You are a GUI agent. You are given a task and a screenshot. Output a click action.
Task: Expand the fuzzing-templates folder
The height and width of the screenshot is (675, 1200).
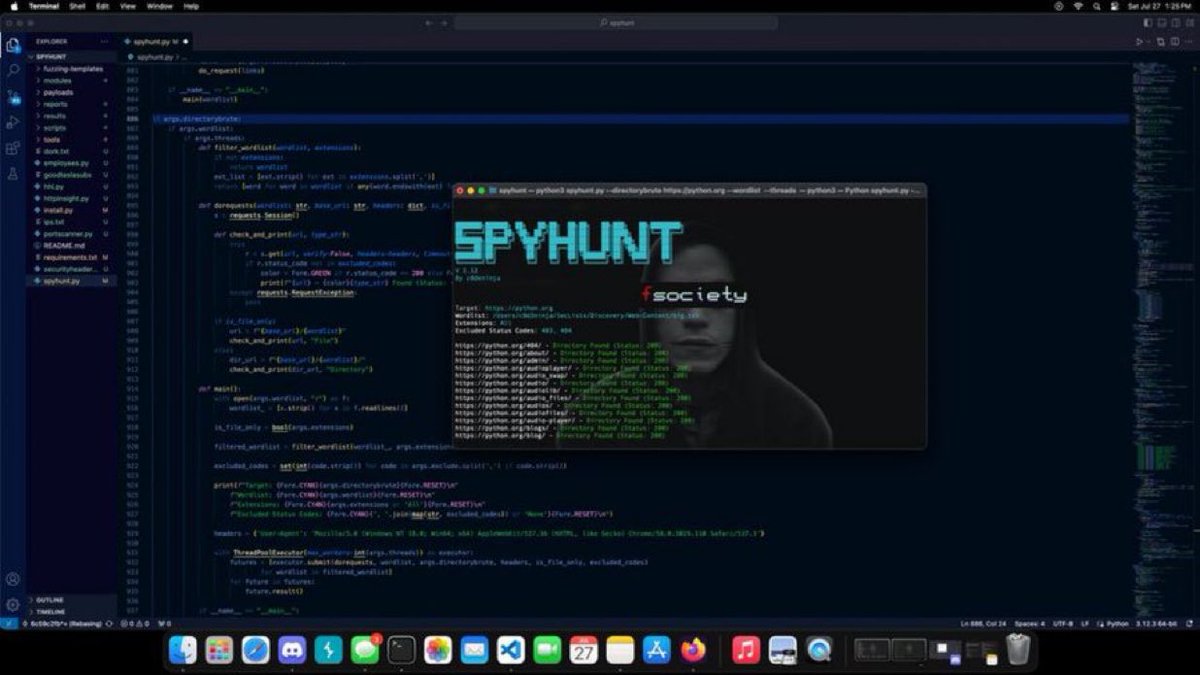[x=72, y=69]
